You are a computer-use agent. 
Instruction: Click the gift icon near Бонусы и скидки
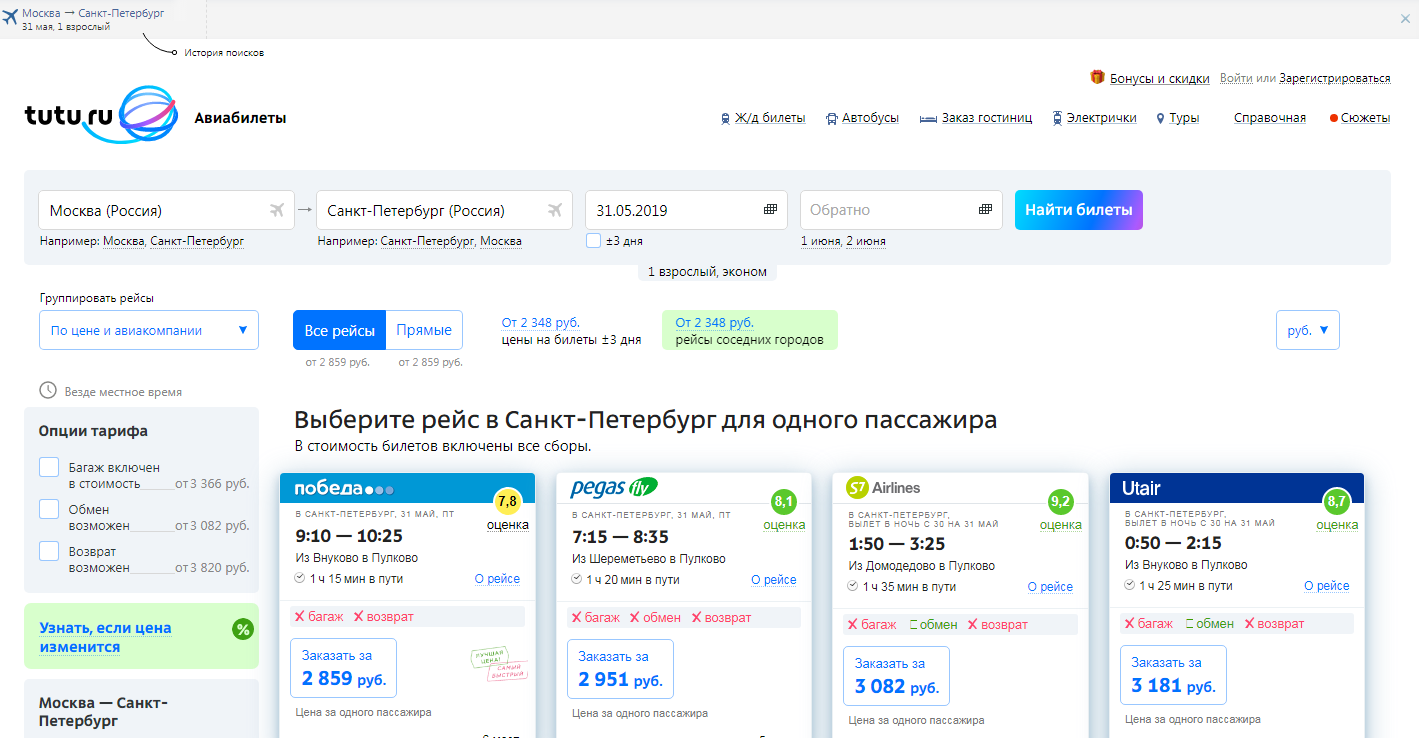[1097, 77]
